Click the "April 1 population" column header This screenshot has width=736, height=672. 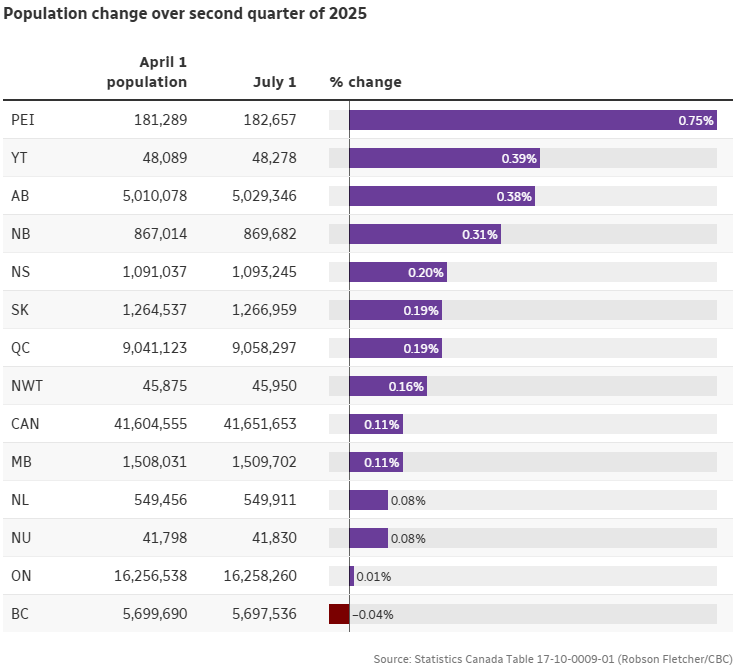[x=146, y=72]
